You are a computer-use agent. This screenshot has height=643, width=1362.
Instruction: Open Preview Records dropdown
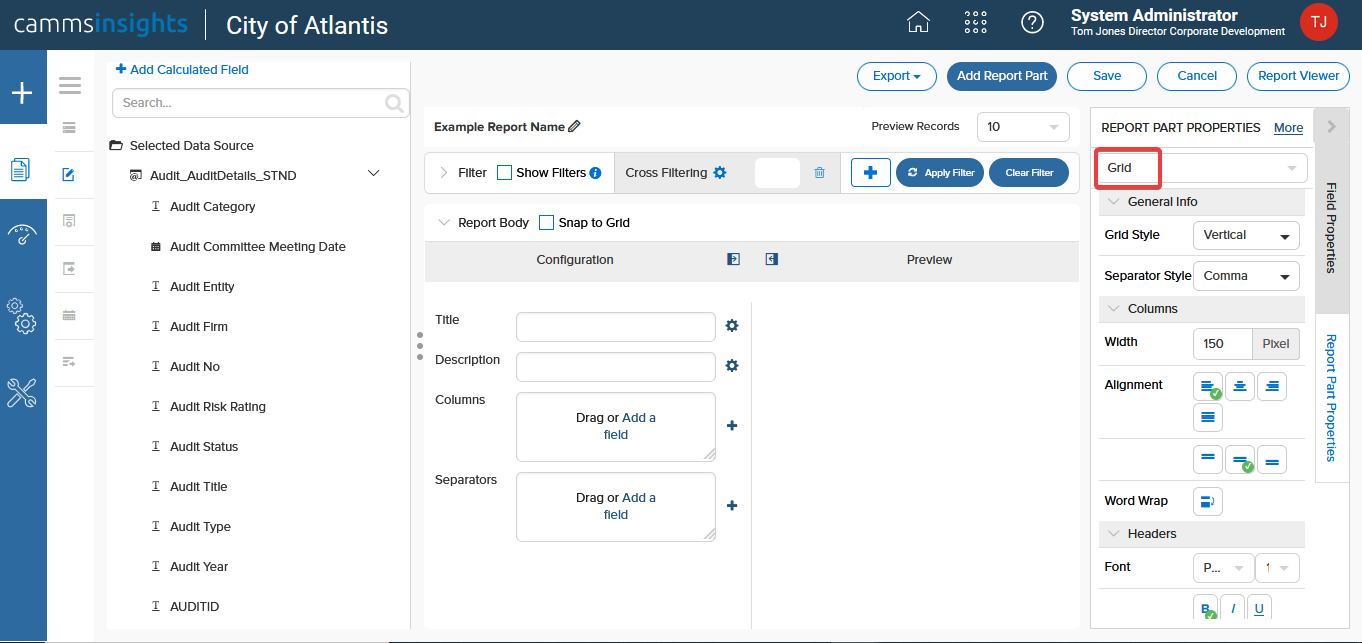1023,127
